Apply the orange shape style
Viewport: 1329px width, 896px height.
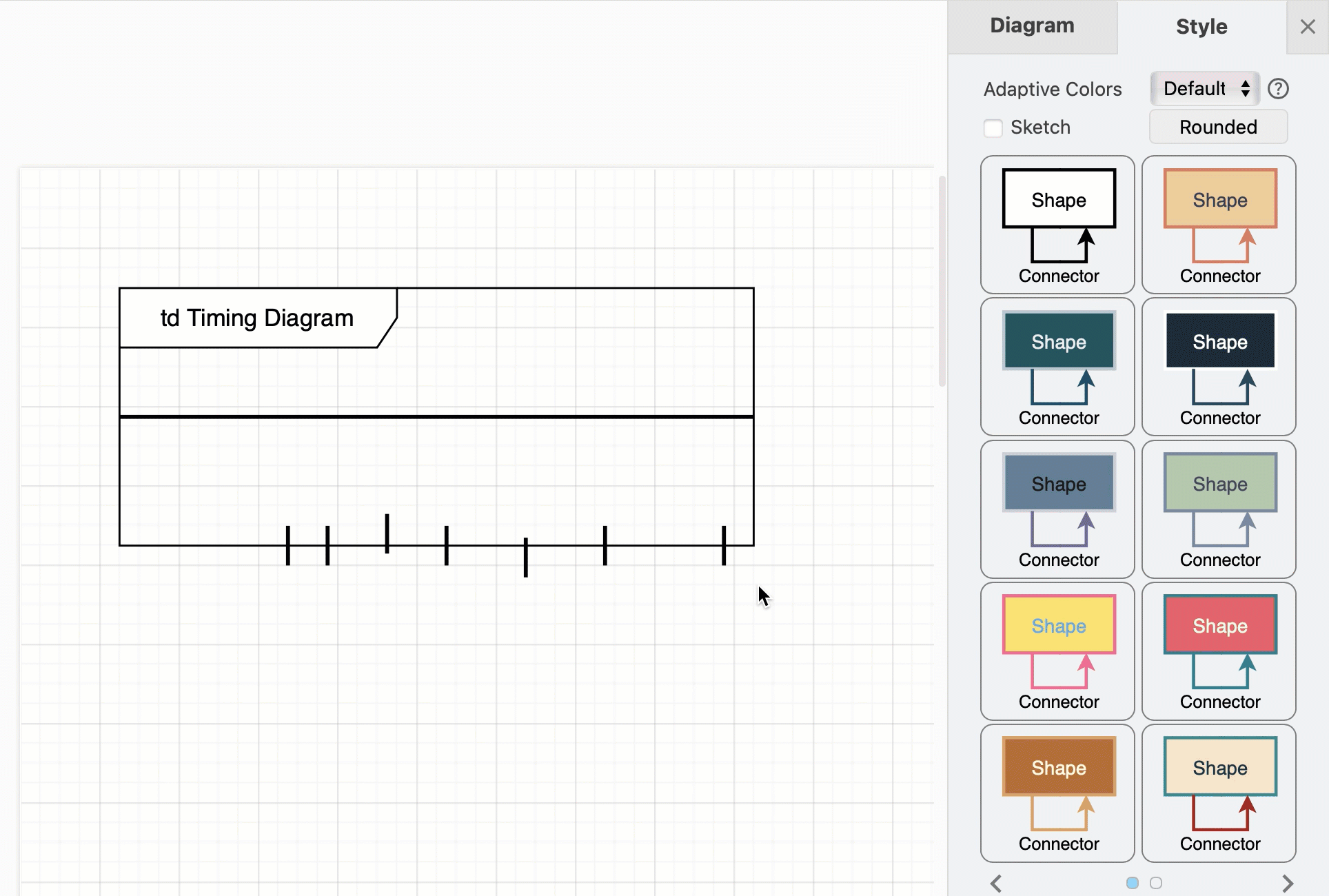coord(1219,225)
